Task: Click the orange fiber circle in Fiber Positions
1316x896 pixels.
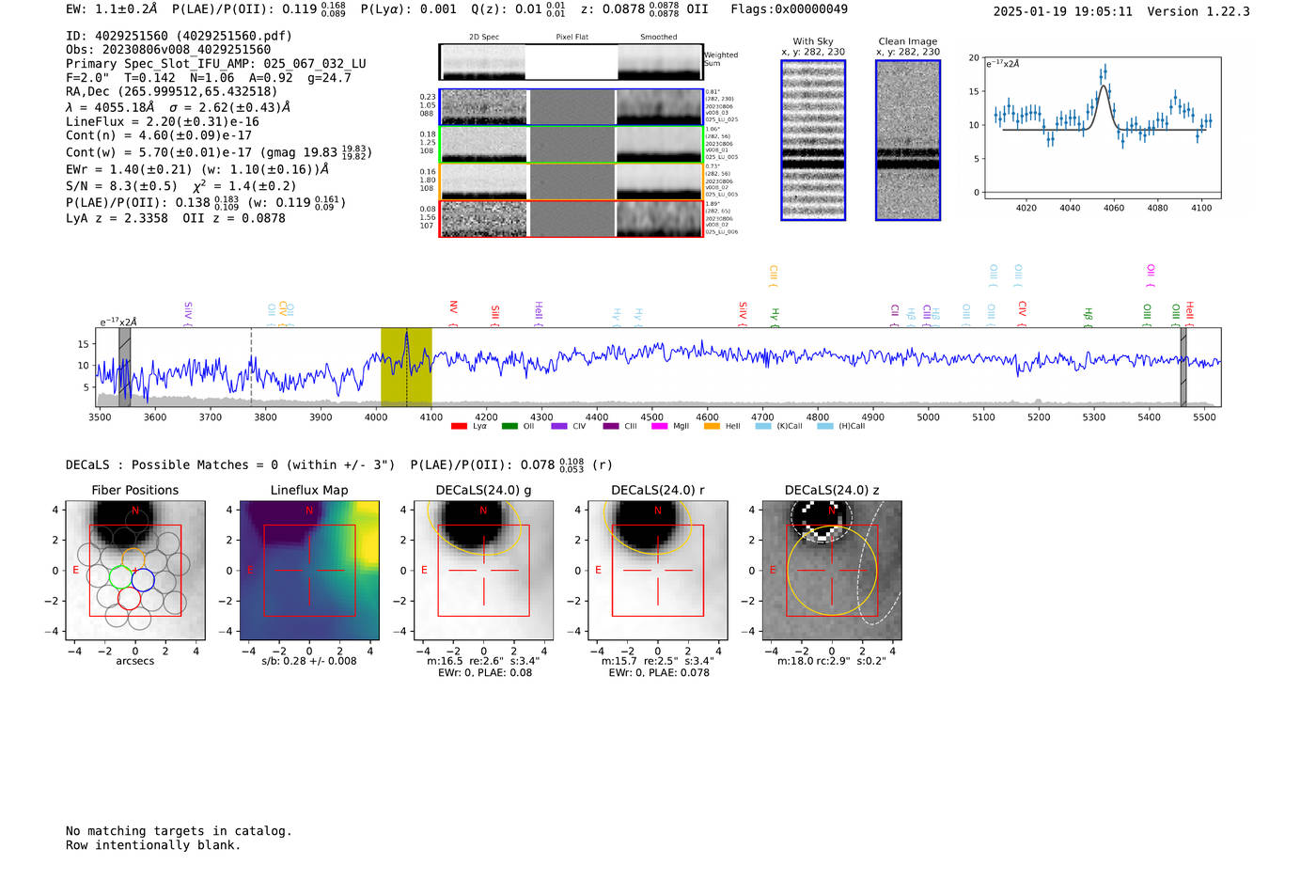Action: coord(133,560)
